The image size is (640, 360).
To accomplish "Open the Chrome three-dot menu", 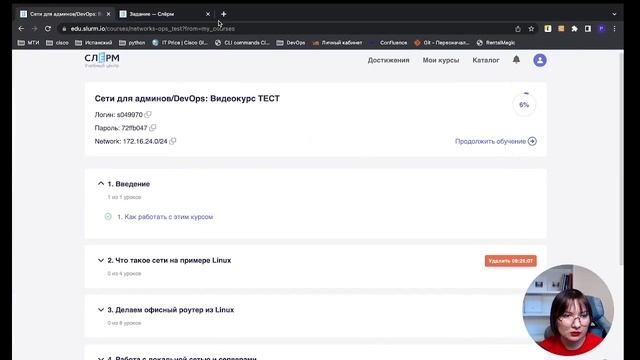I will [x=614, y=29].
